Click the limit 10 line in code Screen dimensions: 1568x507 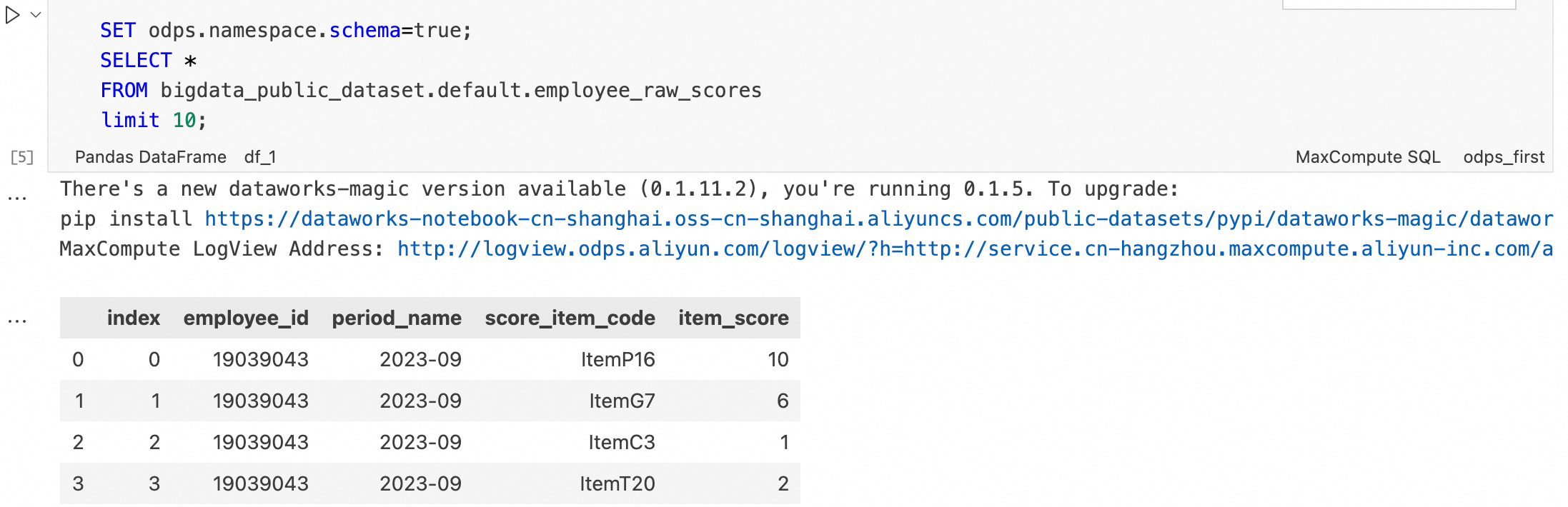pyautogui.click(x=154, y=120)
